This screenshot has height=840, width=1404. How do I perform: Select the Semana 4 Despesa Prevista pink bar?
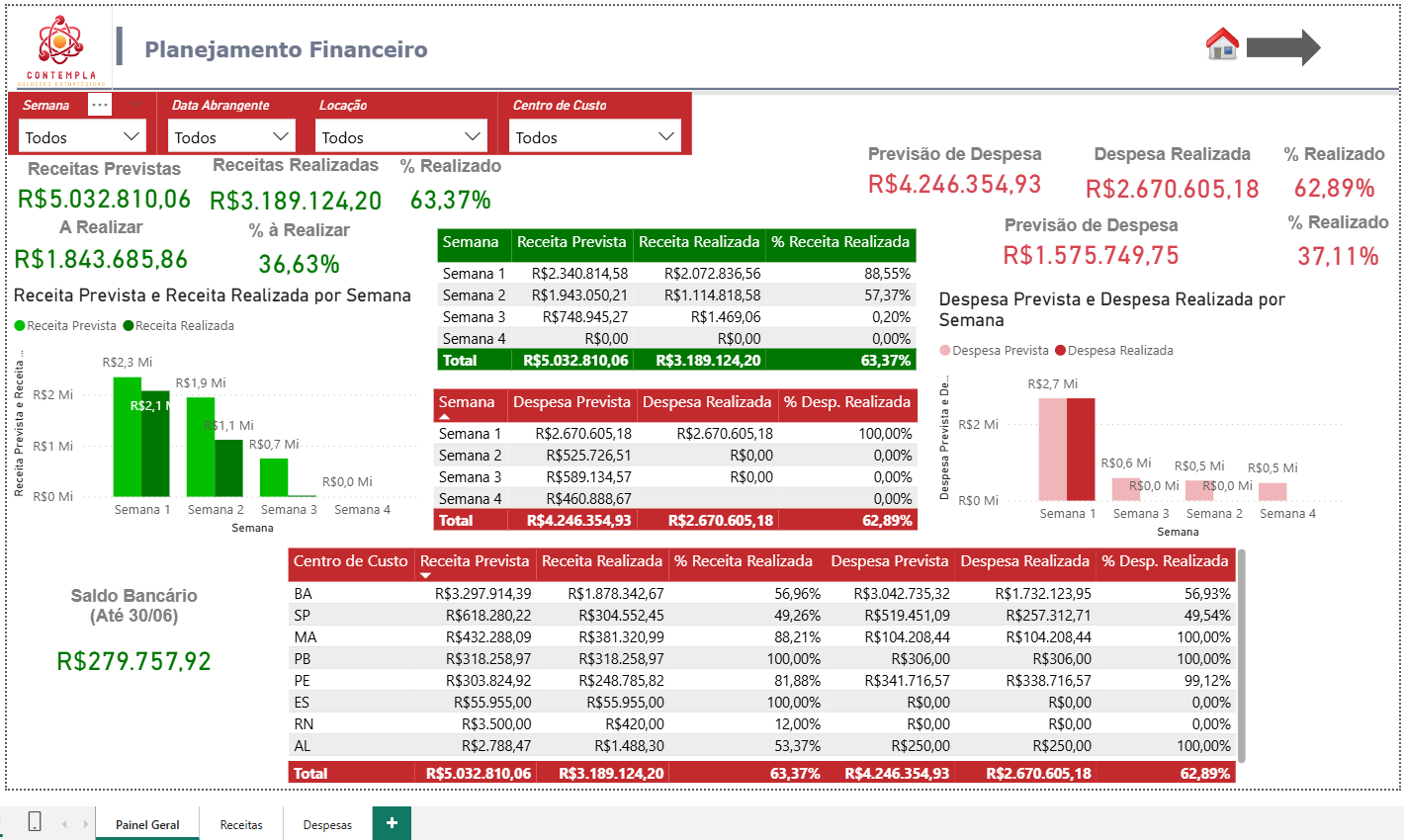[1272, 492]
